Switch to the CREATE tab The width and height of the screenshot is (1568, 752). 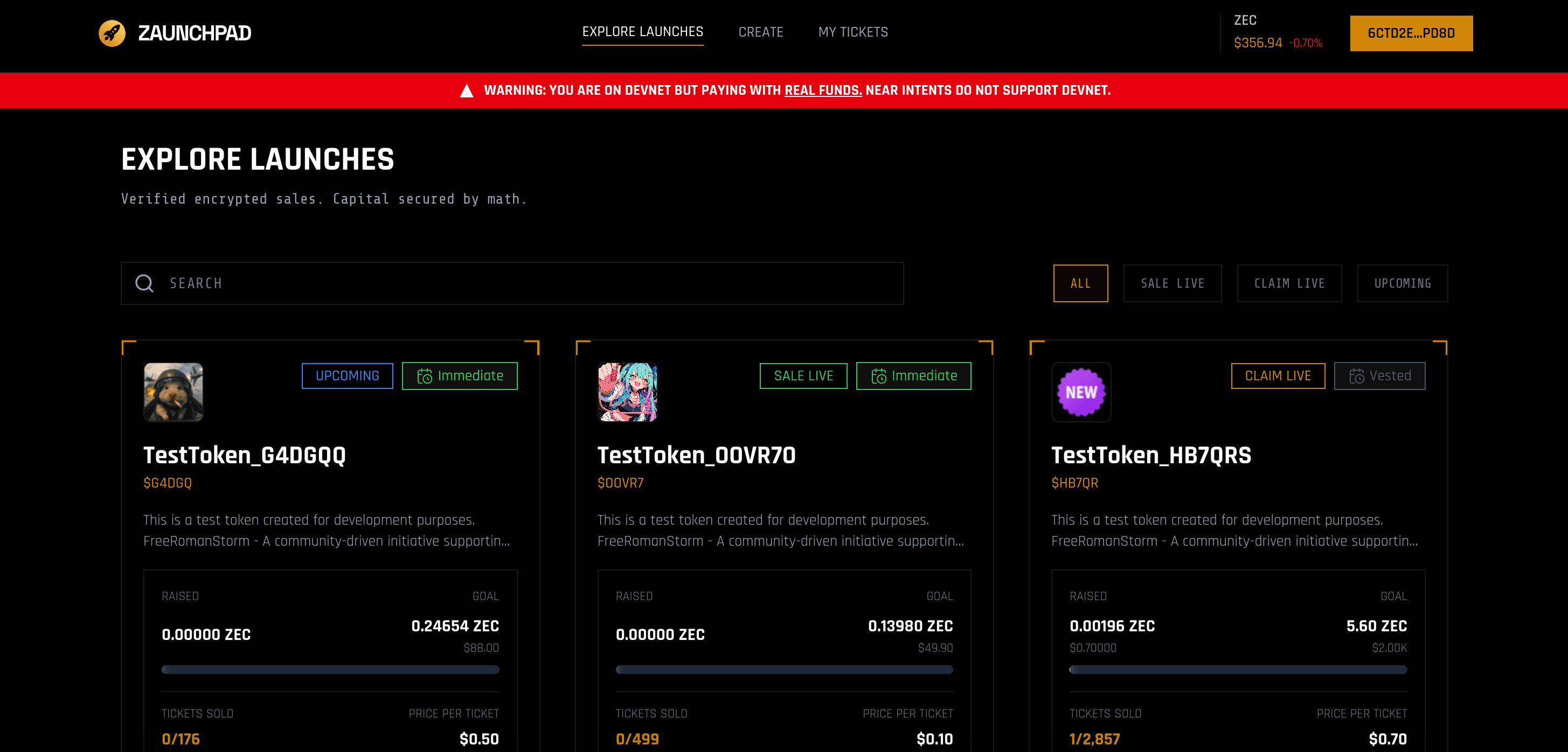tap(761, 32)
